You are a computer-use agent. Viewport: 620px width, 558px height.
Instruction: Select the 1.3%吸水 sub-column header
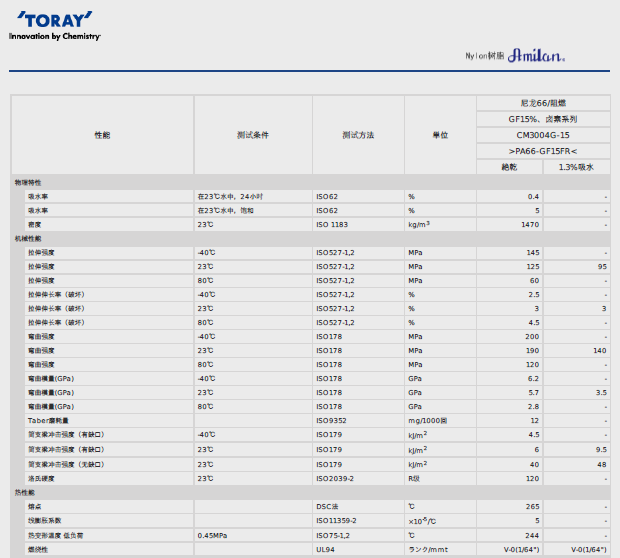(576, 167)
